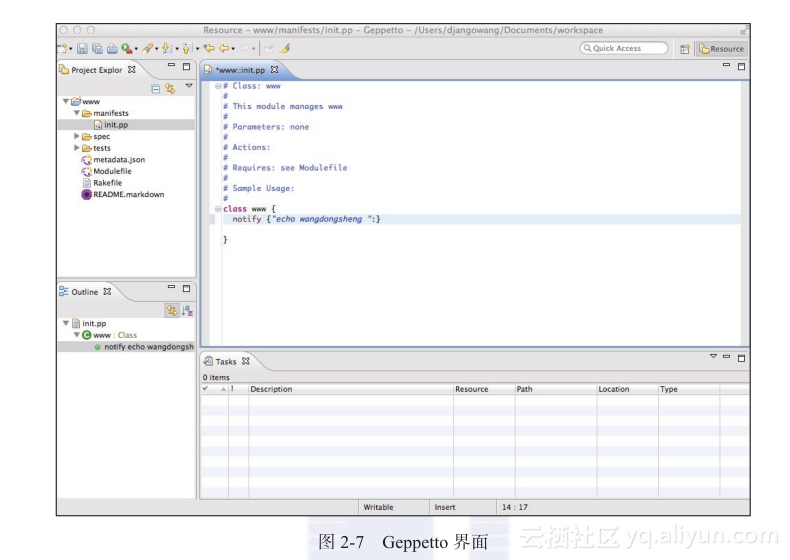This screenshot has height=560, width=790.
Task: Open the Tasks view menu triangle
Action: 713,356
